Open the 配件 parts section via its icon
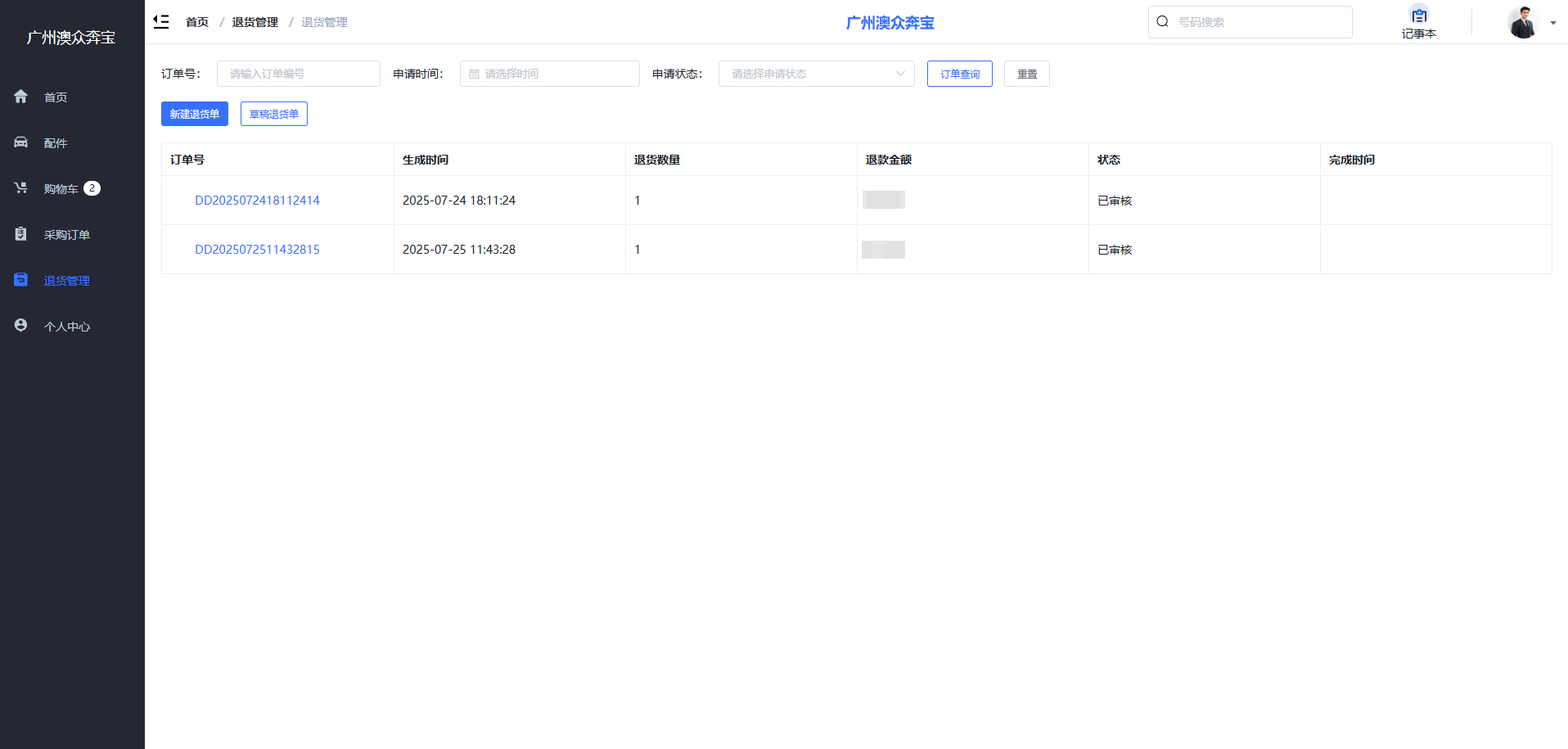 click(20, 142)
